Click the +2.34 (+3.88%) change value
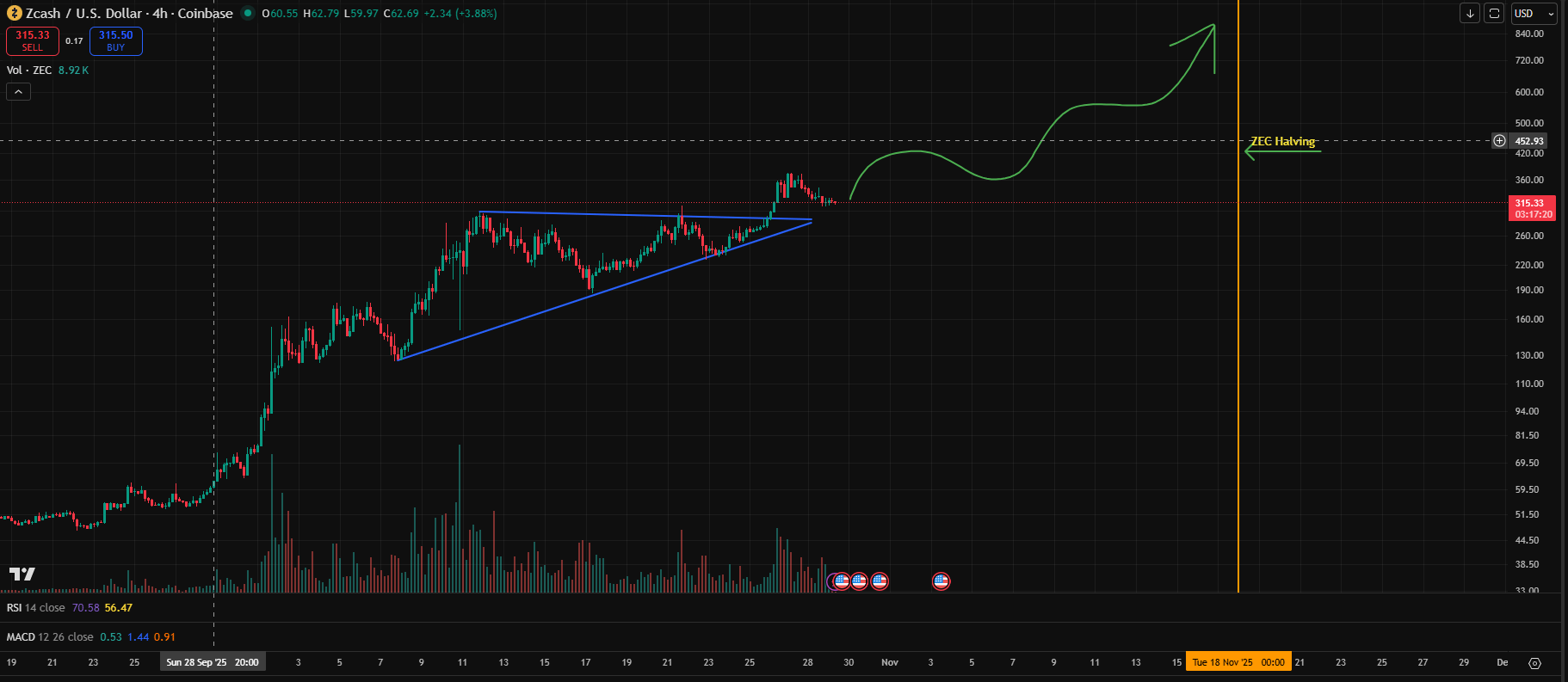1568x682 pixels. point(460,14)
